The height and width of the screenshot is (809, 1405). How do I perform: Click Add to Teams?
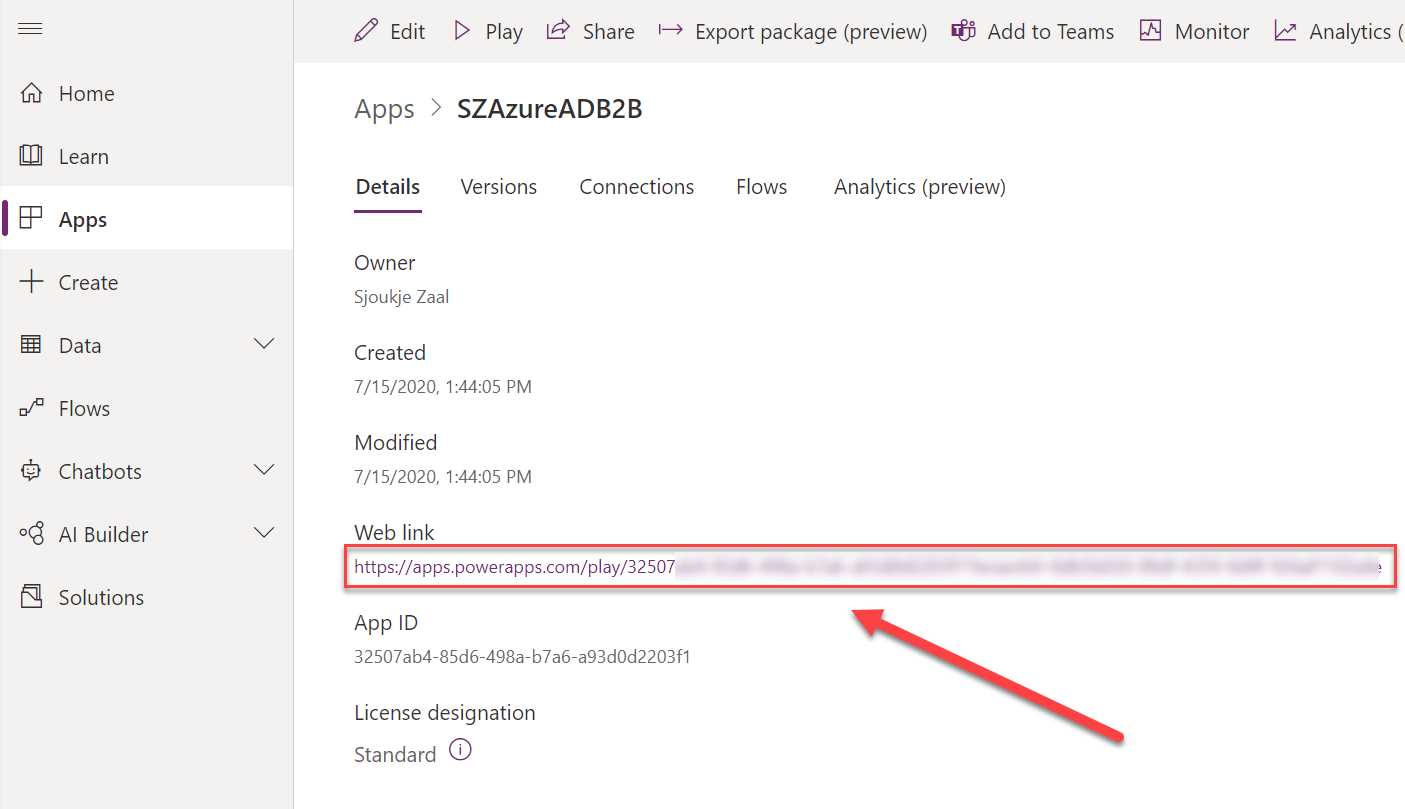1033,31
